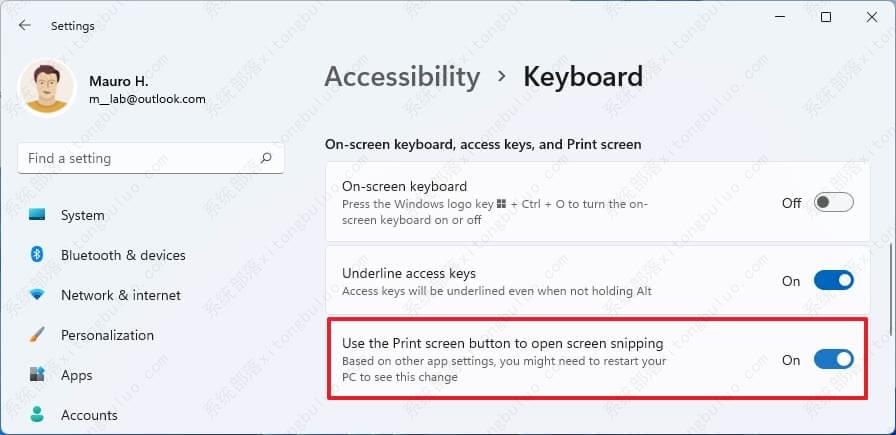The image size is (896, 435).
Task: Click the Personalization paintbrush icon
Action: pos(38,335)
